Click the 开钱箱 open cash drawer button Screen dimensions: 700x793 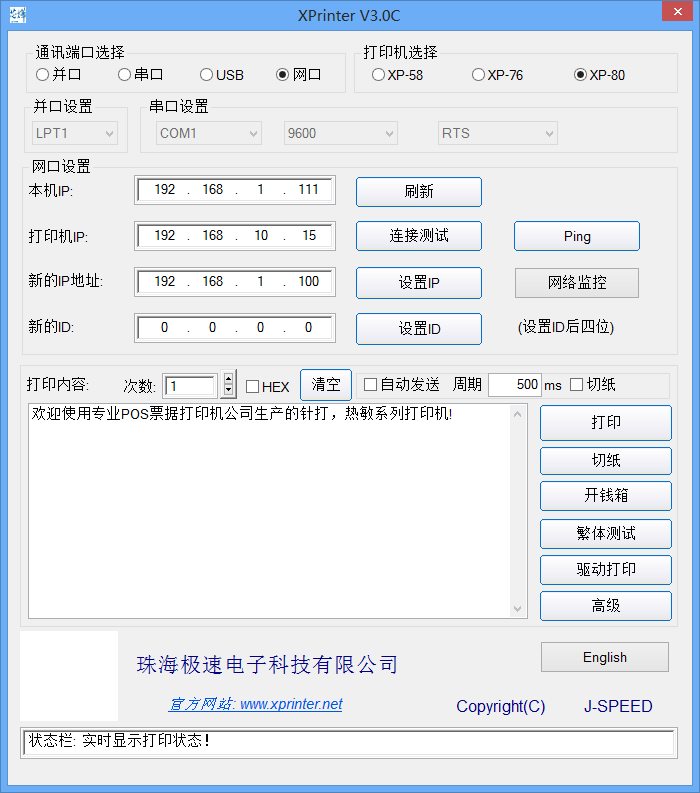(606, 496)
